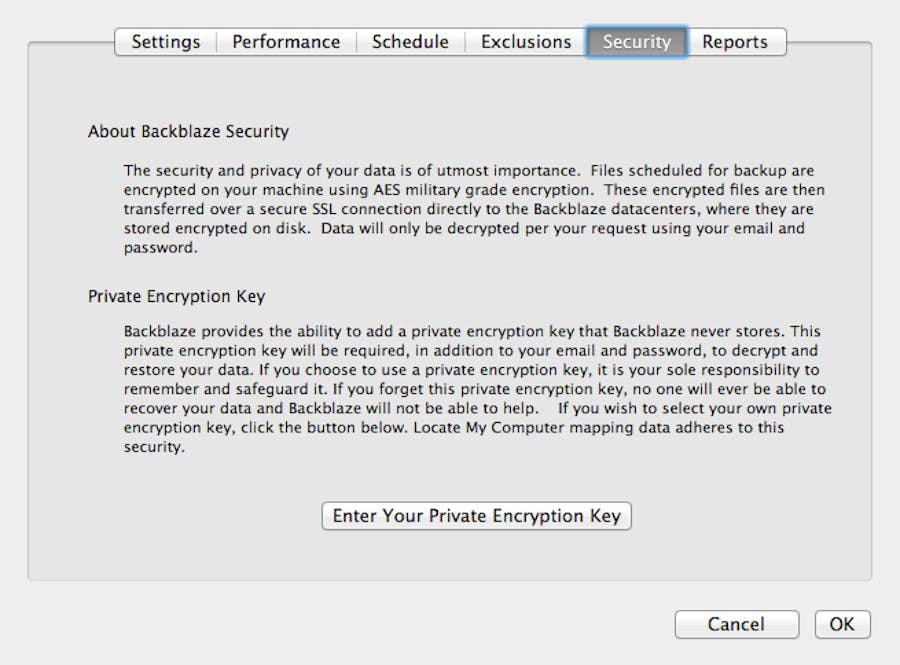Cancel the preferences dialog
Viewport: 900px width, 665px height.
tap(736, 624)
